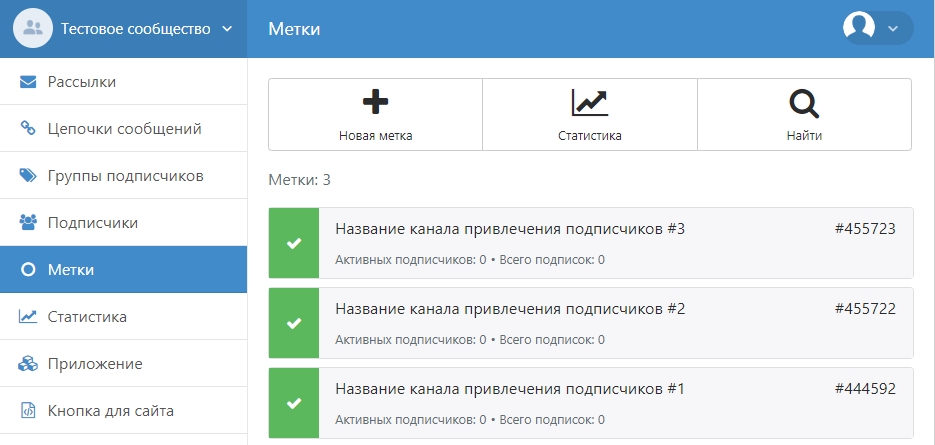Click the envelope icon beside Рассылки
The image size is (935, 445).
coord(28,82)
